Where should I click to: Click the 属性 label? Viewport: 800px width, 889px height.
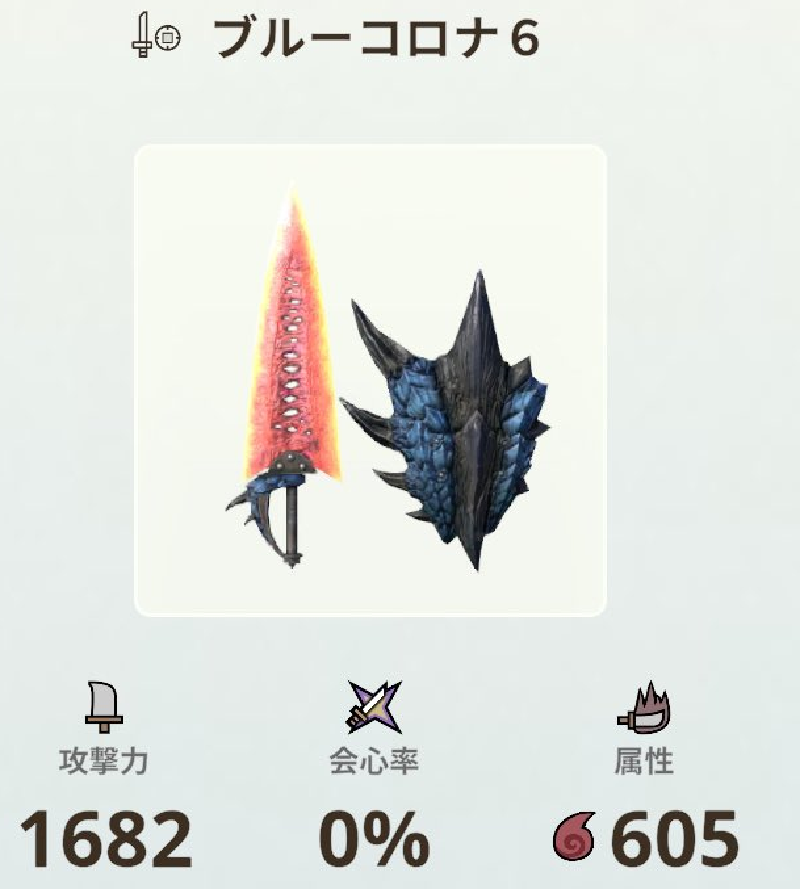coord(644,761)
